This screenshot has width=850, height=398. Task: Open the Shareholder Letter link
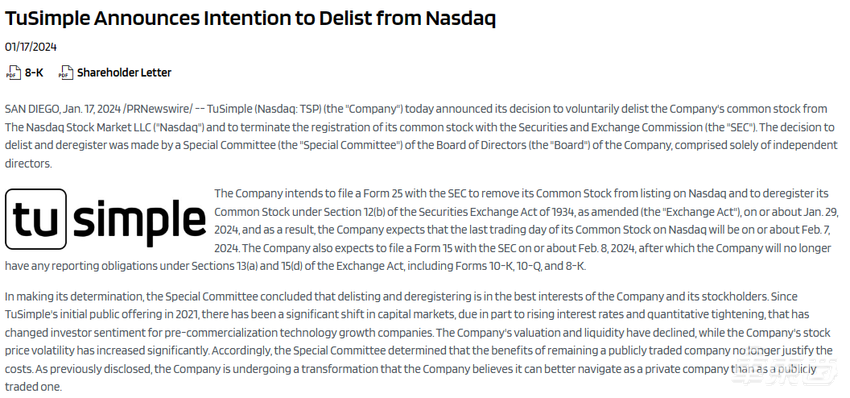[124, 73]
